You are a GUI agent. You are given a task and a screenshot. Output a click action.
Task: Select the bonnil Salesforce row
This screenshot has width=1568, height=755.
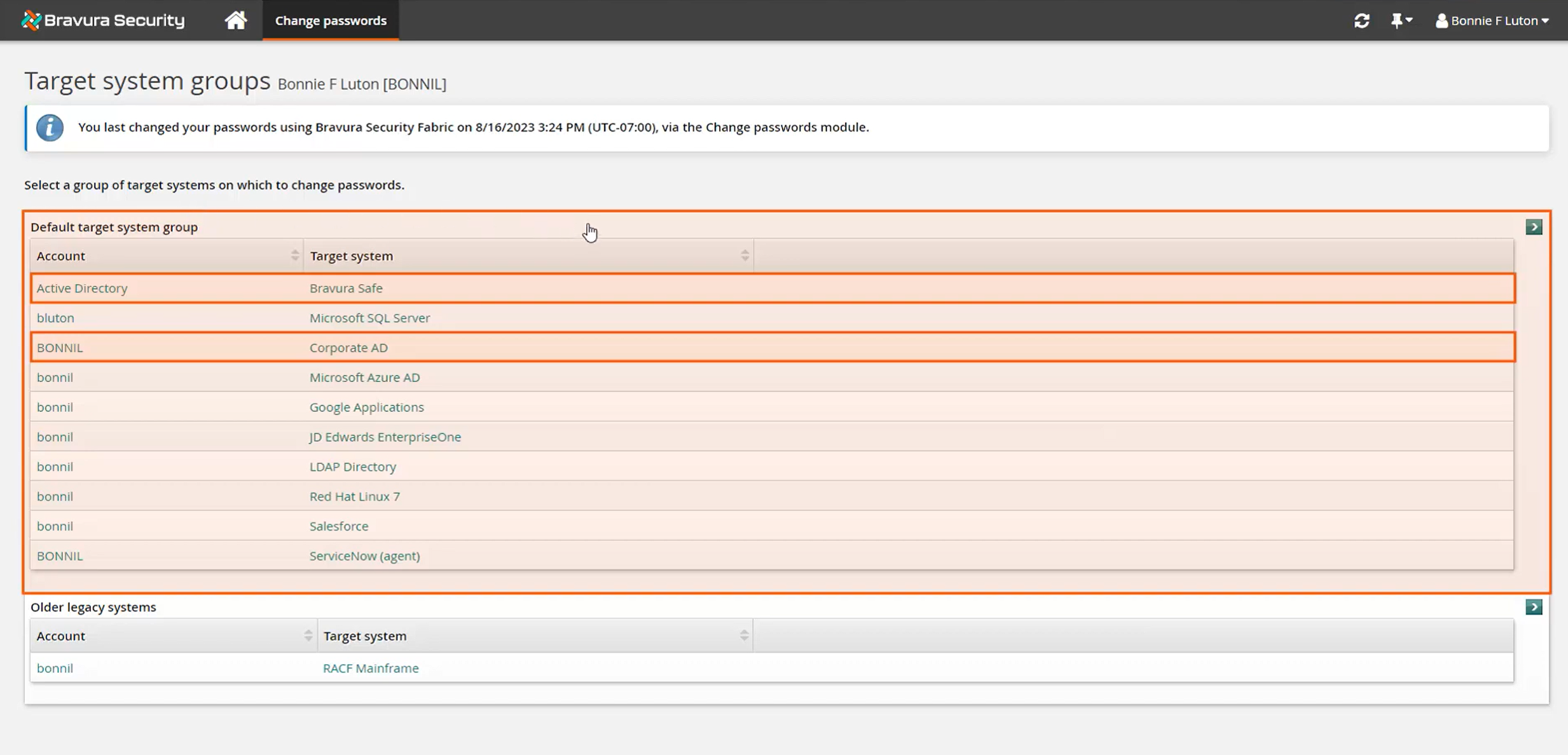[x=339, y=526]
